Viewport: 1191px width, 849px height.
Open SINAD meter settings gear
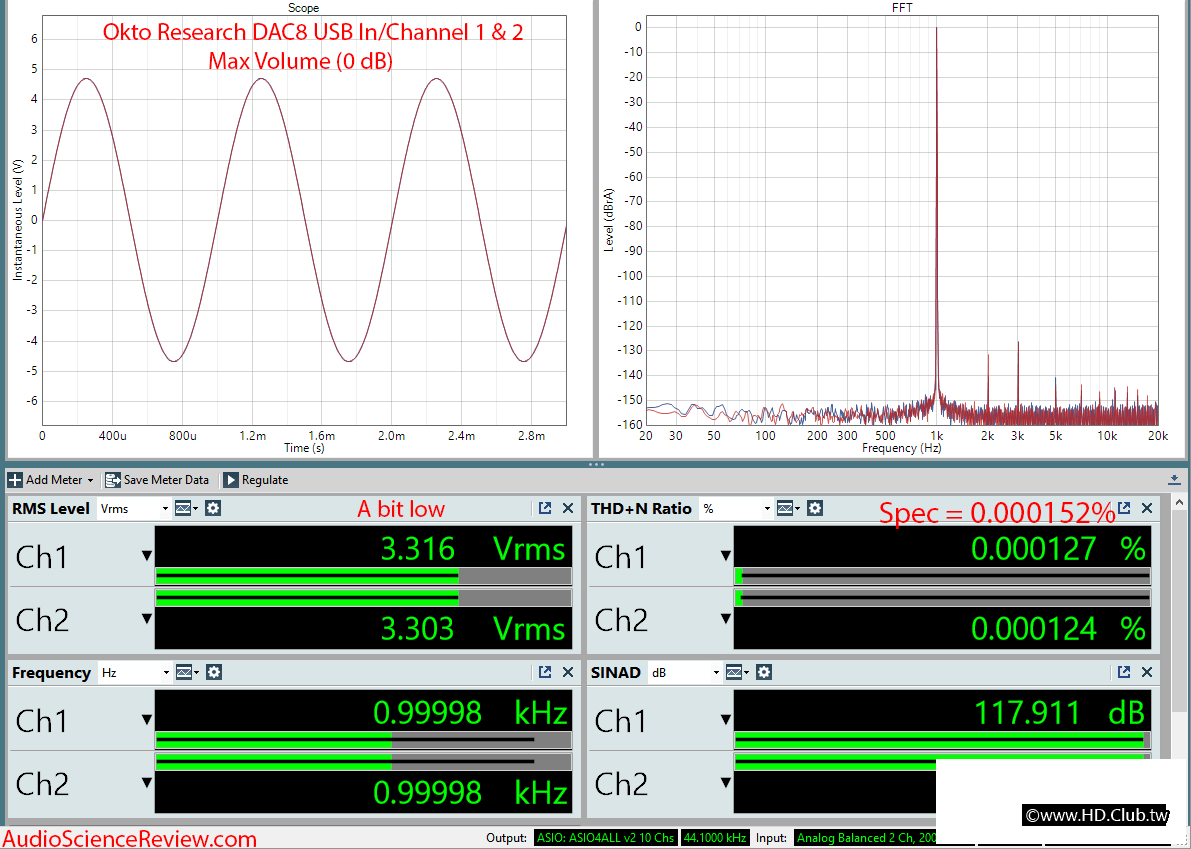764,673
